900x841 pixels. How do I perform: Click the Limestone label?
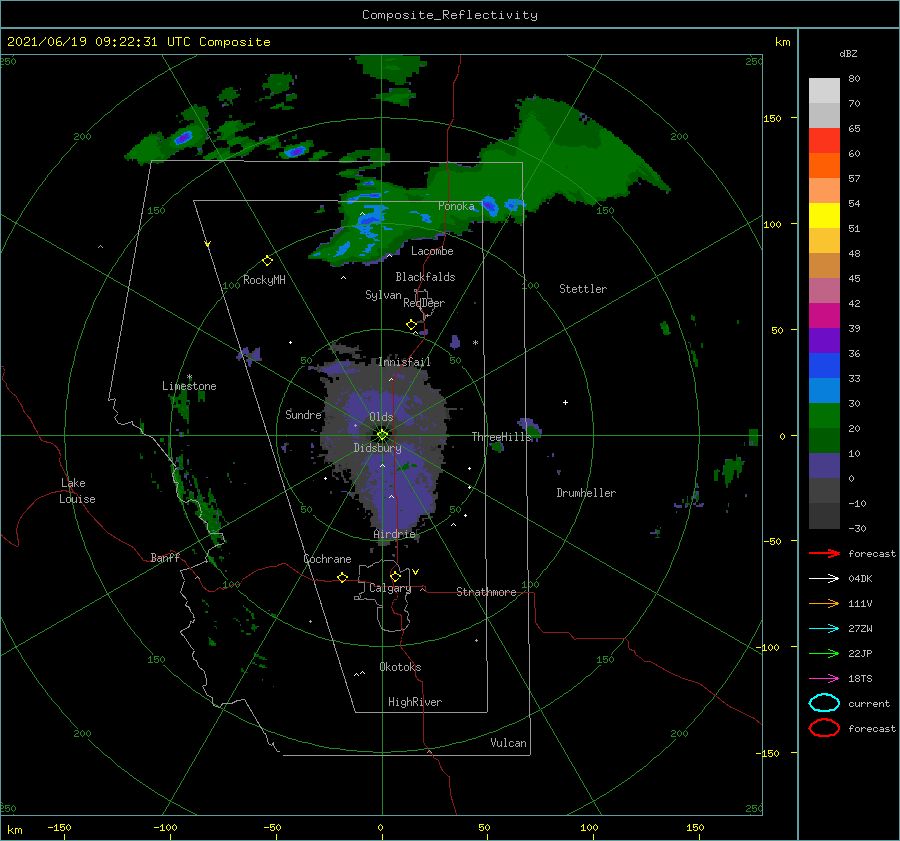(x=189, y=386)
